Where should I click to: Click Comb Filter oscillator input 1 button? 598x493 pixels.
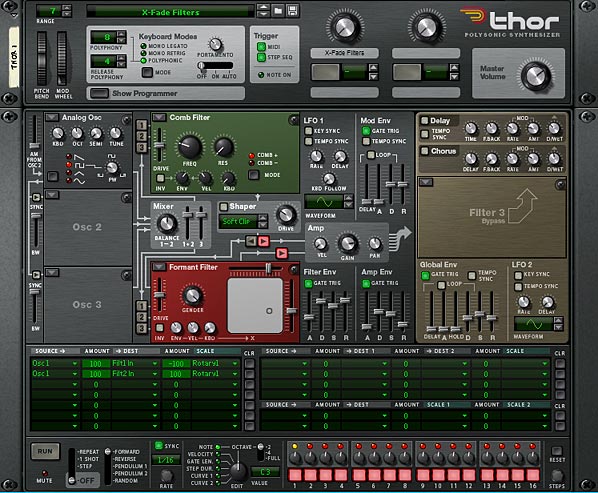click(141, 125)
